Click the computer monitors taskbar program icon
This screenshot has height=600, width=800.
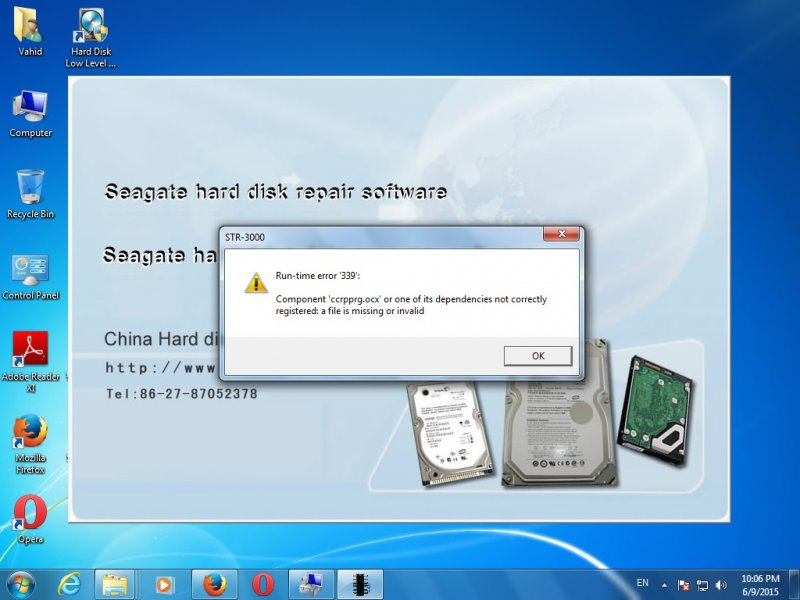pos(311,585)
